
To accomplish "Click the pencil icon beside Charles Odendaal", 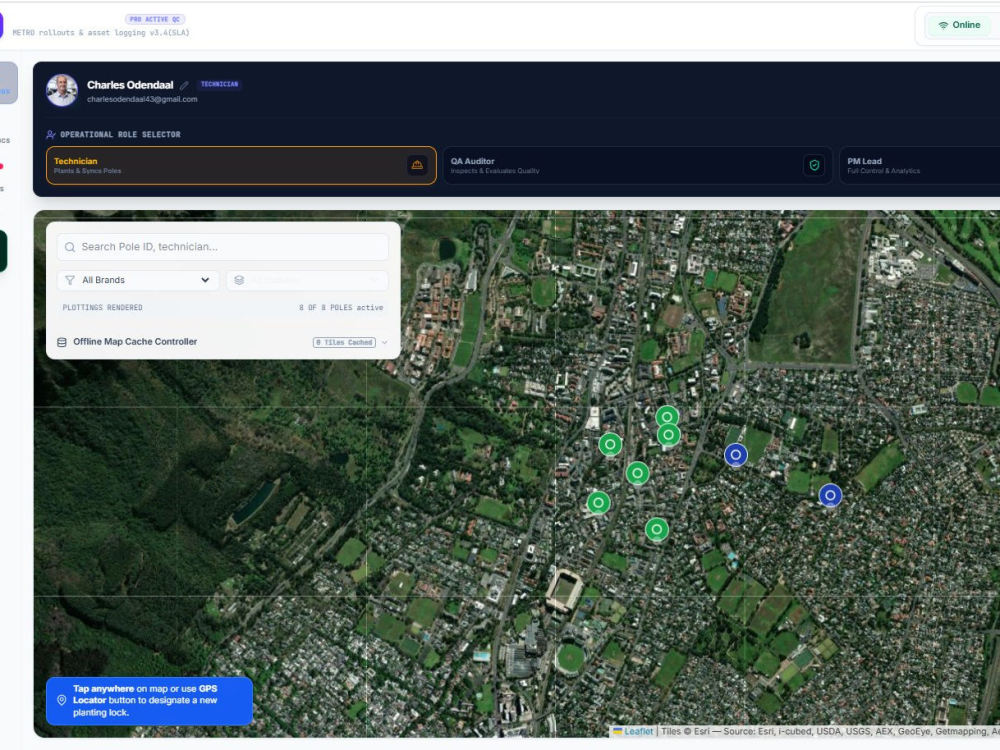I will point(184,85).
